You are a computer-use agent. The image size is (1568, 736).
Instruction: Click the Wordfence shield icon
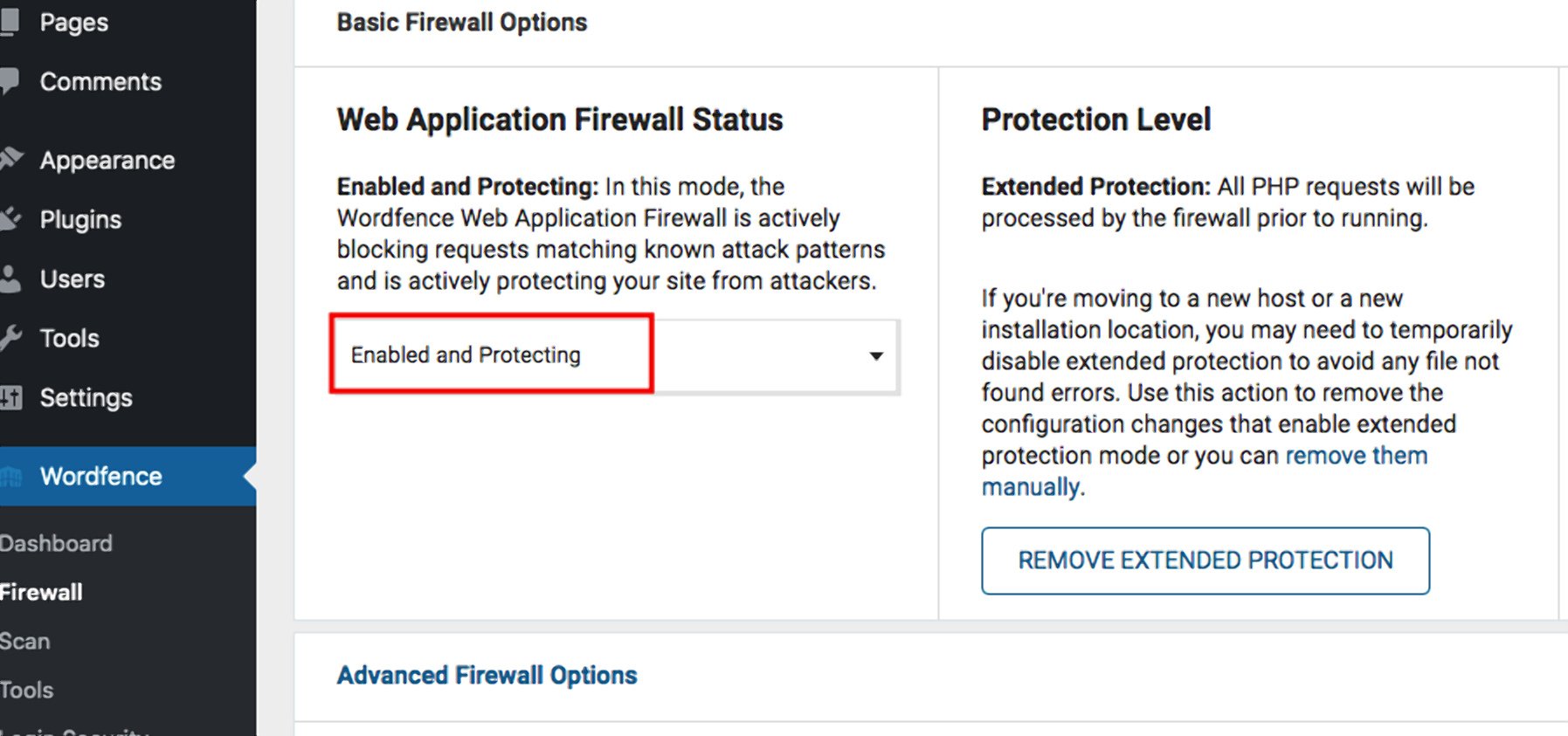click(x=10, y=477)
